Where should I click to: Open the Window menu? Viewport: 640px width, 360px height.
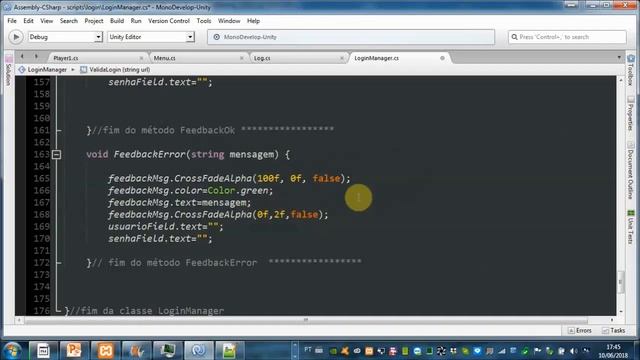point(229,21)
